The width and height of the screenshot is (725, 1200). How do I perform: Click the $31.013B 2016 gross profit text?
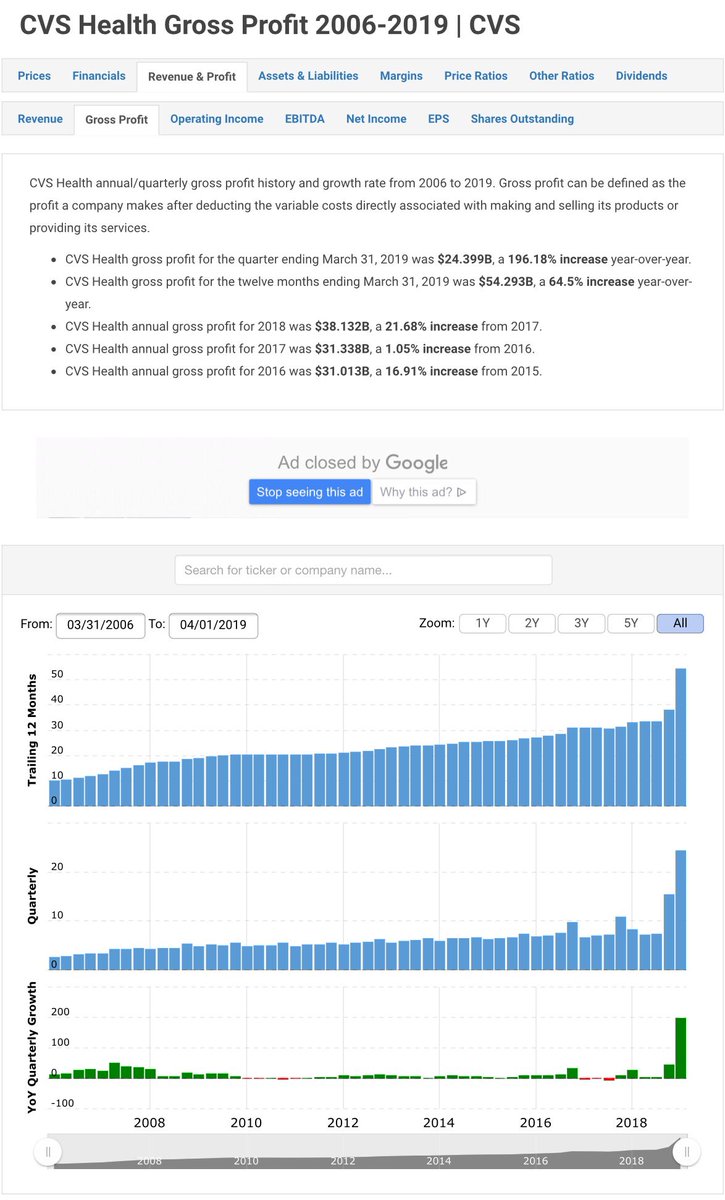343,372
